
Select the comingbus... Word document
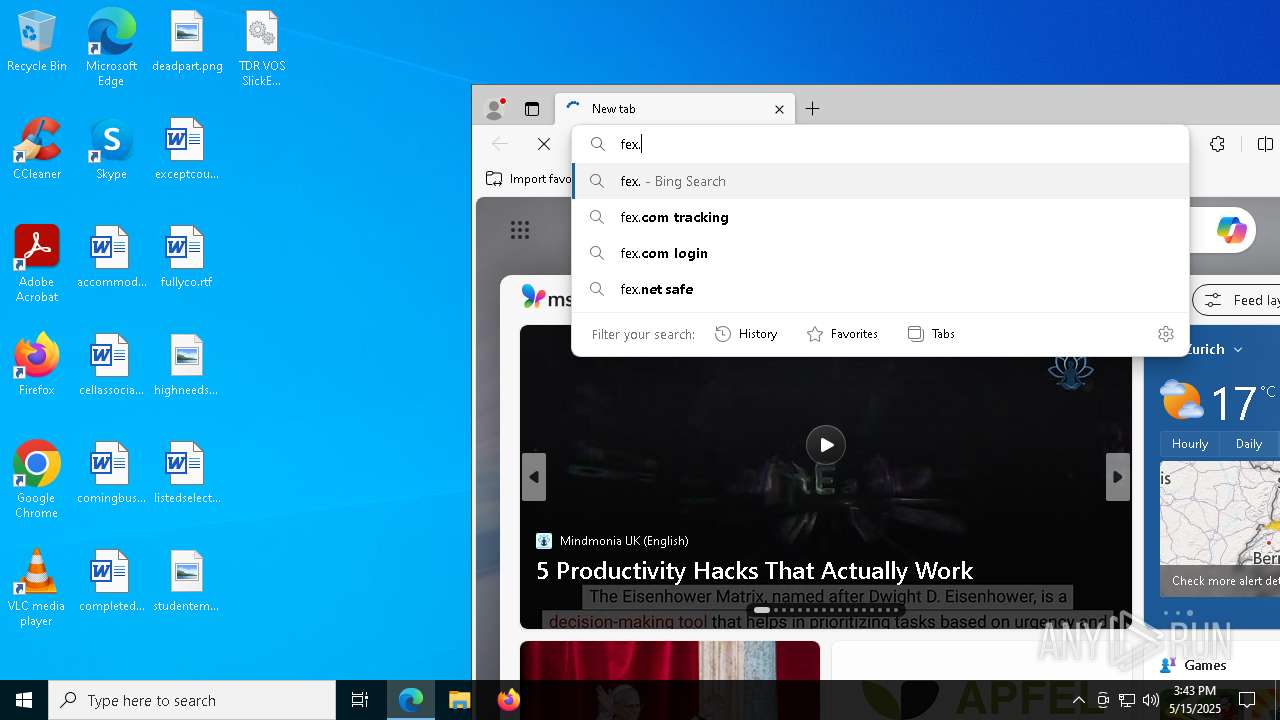[111, 474]
